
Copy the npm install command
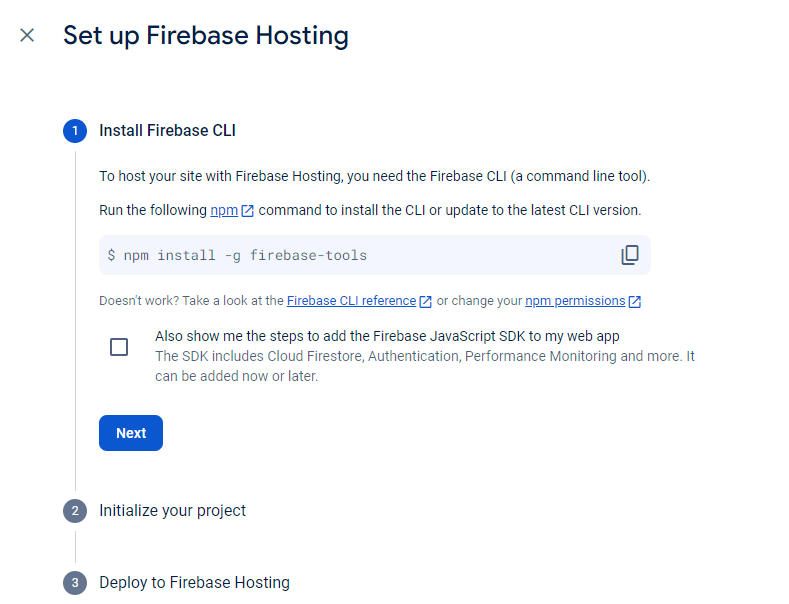click(x=629, y=255)
